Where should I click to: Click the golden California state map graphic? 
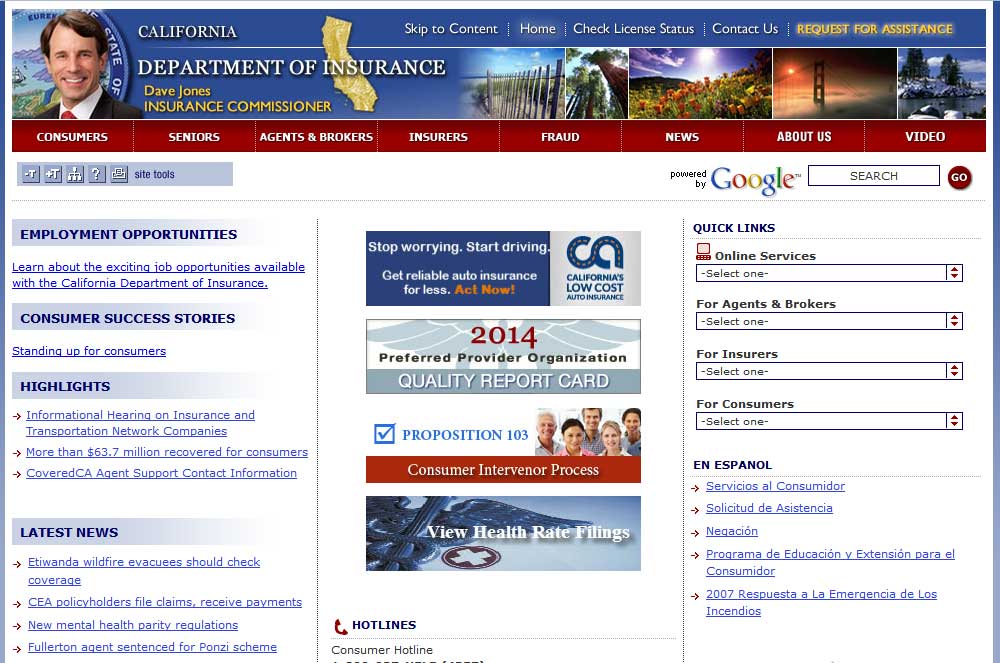pyautogui.click(x=348, y=64)
